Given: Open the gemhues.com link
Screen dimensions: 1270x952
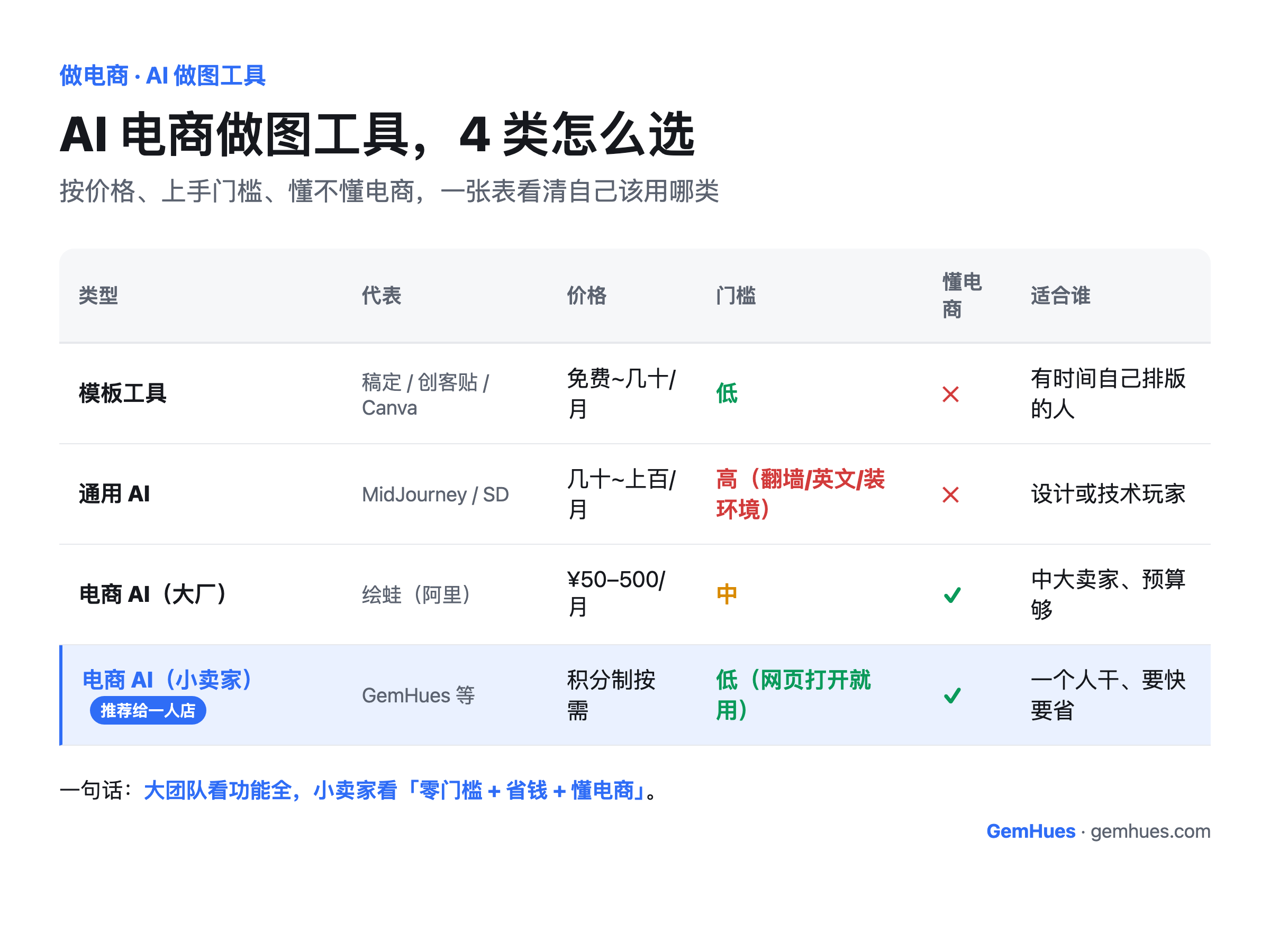Looking at the screenshot, I should coord(1150,831).
